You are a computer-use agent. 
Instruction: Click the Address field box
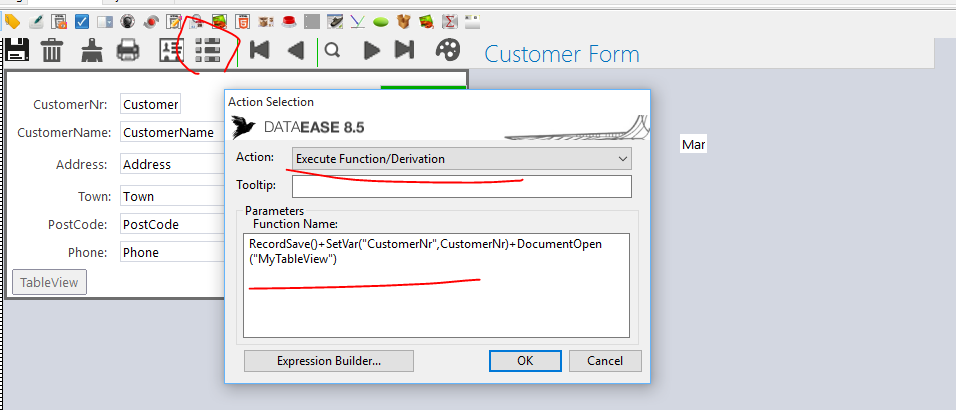173,164
